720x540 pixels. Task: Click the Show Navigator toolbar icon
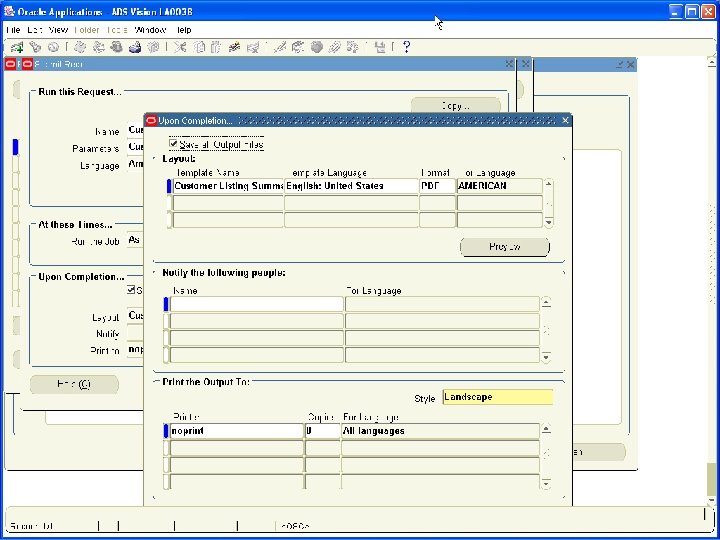(52, 47)
